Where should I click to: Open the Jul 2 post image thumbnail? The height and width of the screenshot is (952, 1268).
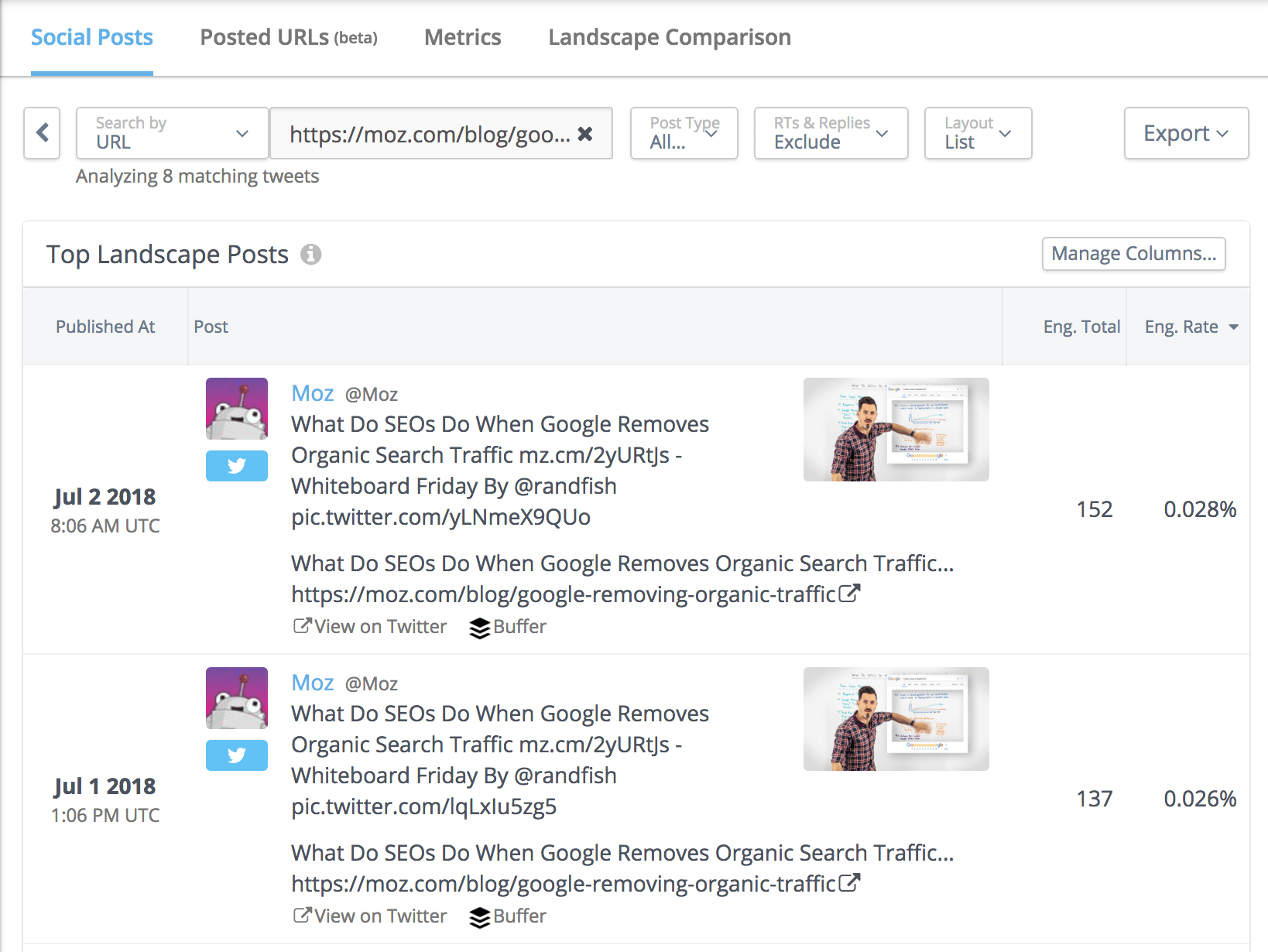click(x=896, y=430)
